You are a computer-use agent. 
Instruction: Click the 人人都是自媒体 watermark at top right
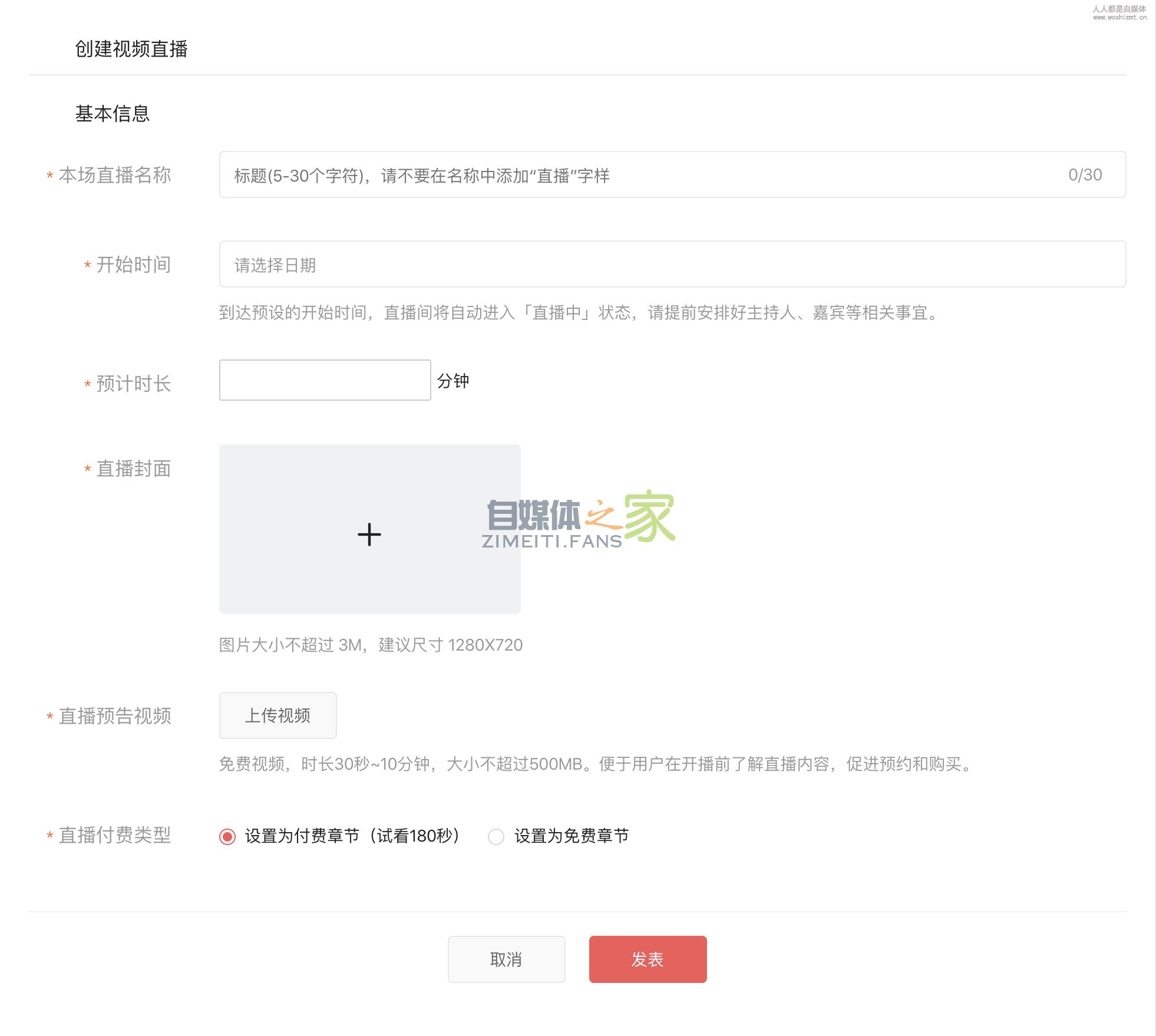click(1119, 12)
